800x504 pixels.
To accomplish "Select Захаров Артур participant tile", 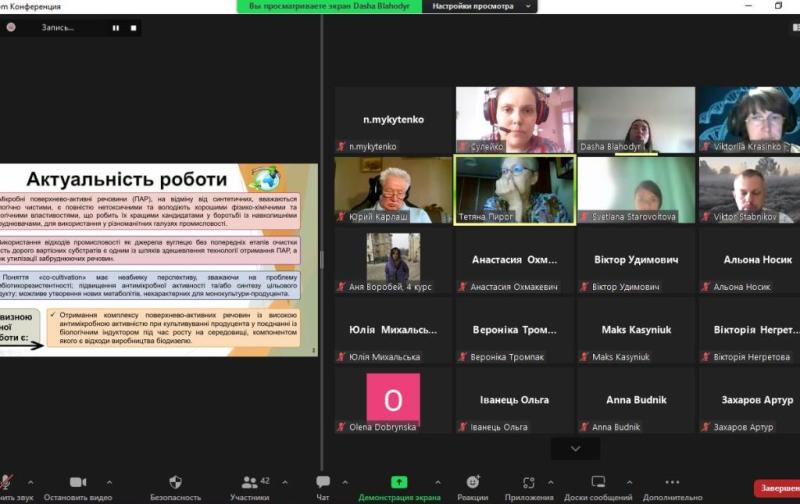I will coord(749,400).
